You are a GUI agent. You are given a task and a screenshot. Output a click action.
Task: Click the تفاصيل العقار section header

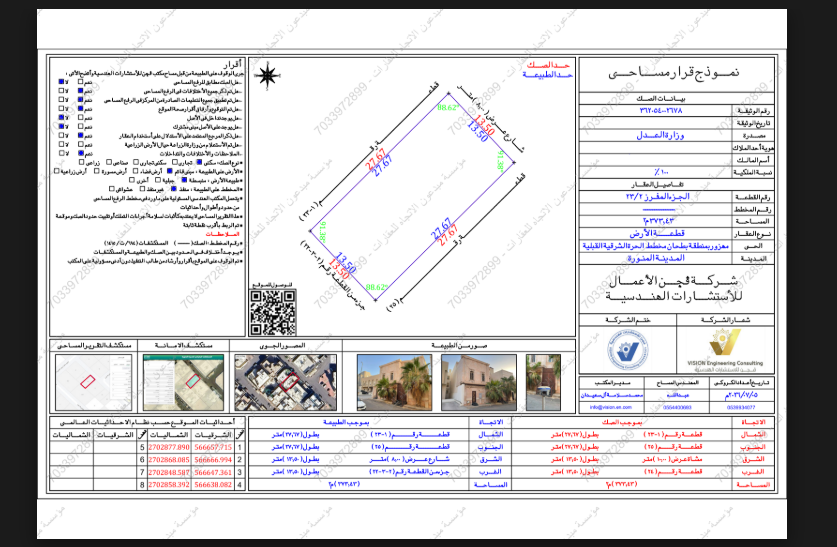(657, 185)
